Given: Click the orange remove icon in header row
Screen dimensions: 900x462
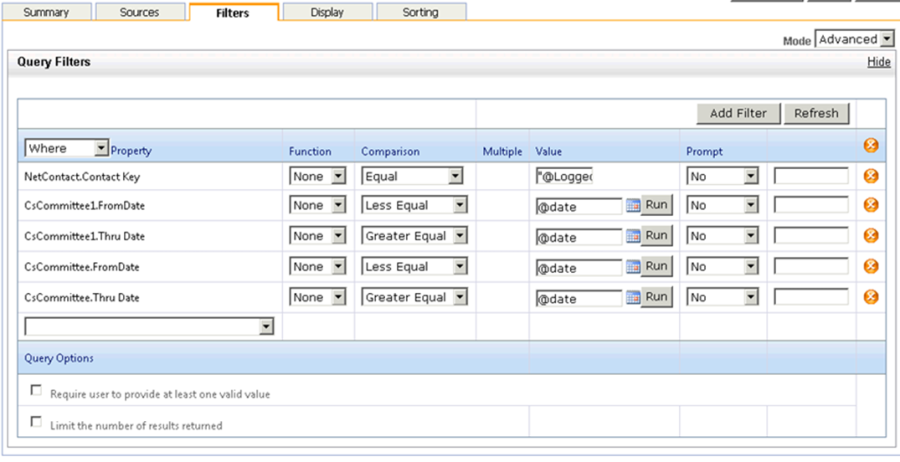Looking at the screenshot, I should (x=871, y=146).
